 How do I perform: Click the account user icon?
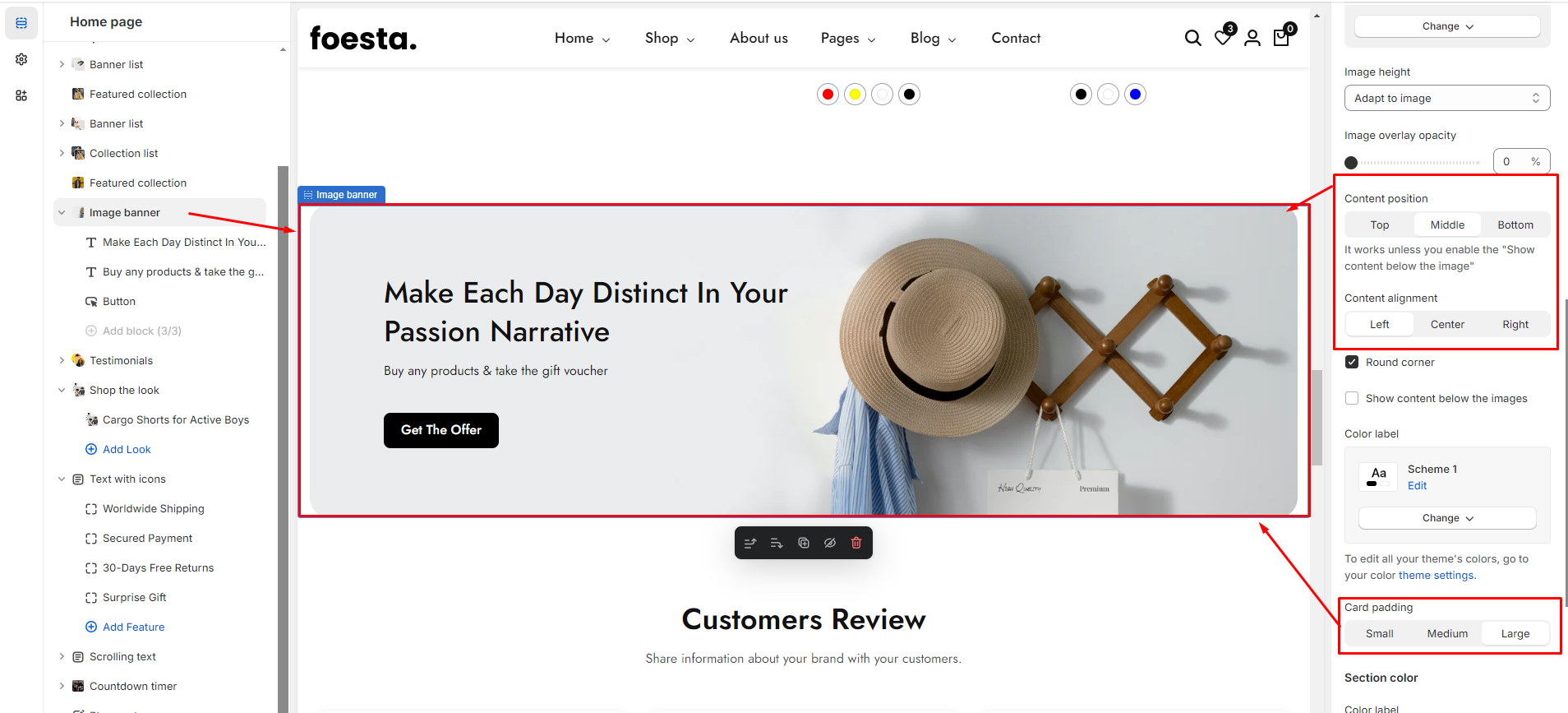(x=1252, y=38)
